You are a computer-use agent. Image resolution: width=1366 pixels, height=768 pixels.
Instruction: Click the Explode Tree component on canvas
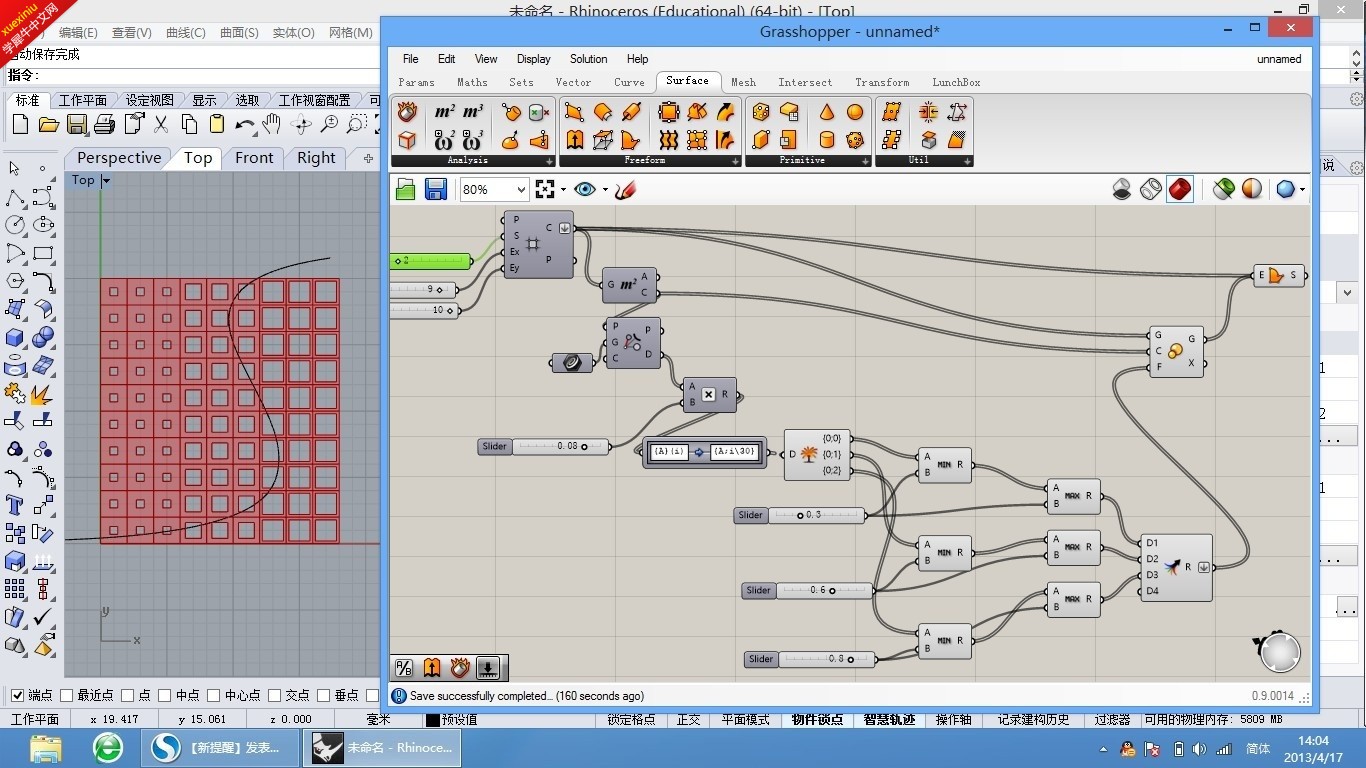click(818, 455)
